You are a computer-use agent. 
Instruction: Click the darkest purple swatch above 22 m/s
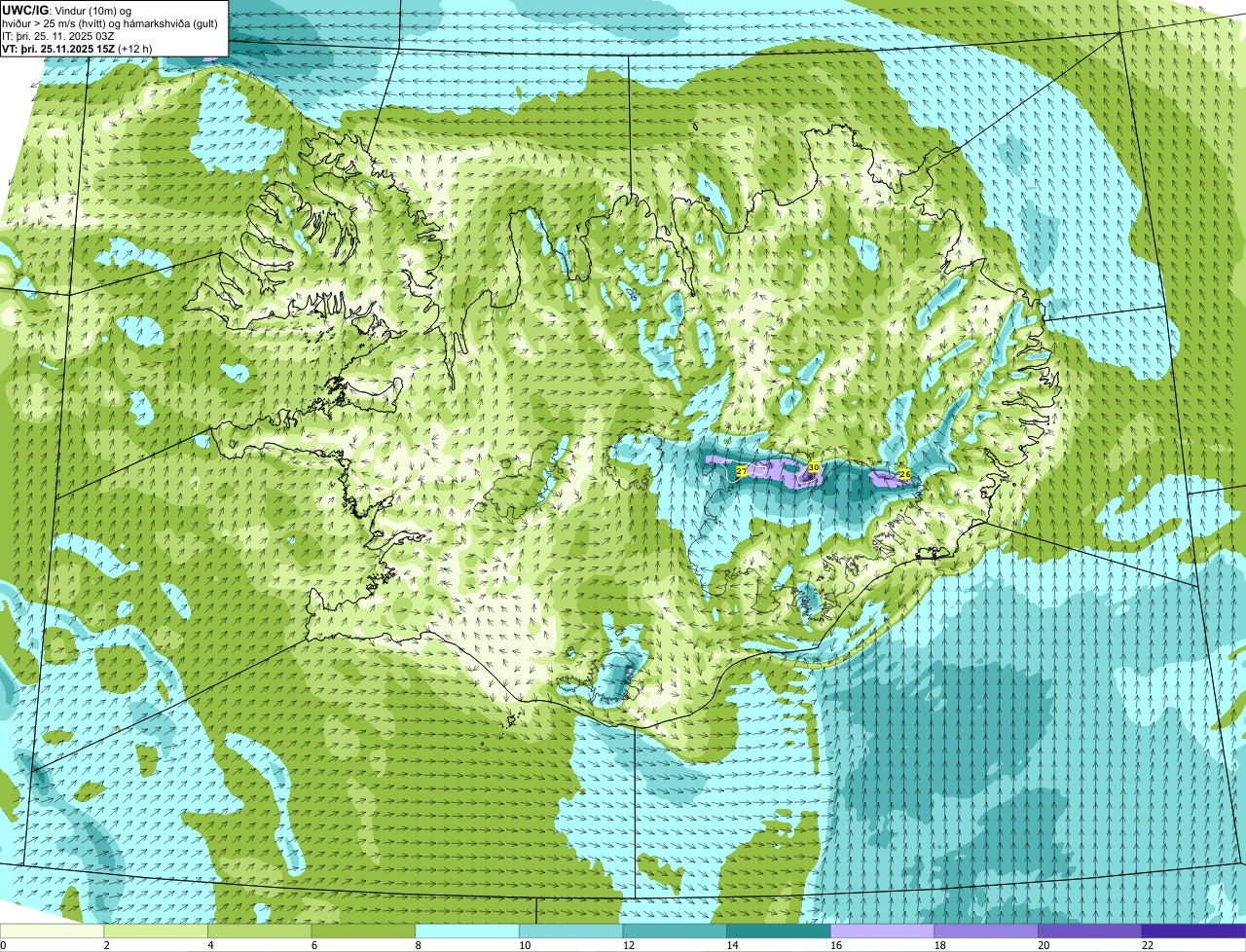tap(1193, 931)
